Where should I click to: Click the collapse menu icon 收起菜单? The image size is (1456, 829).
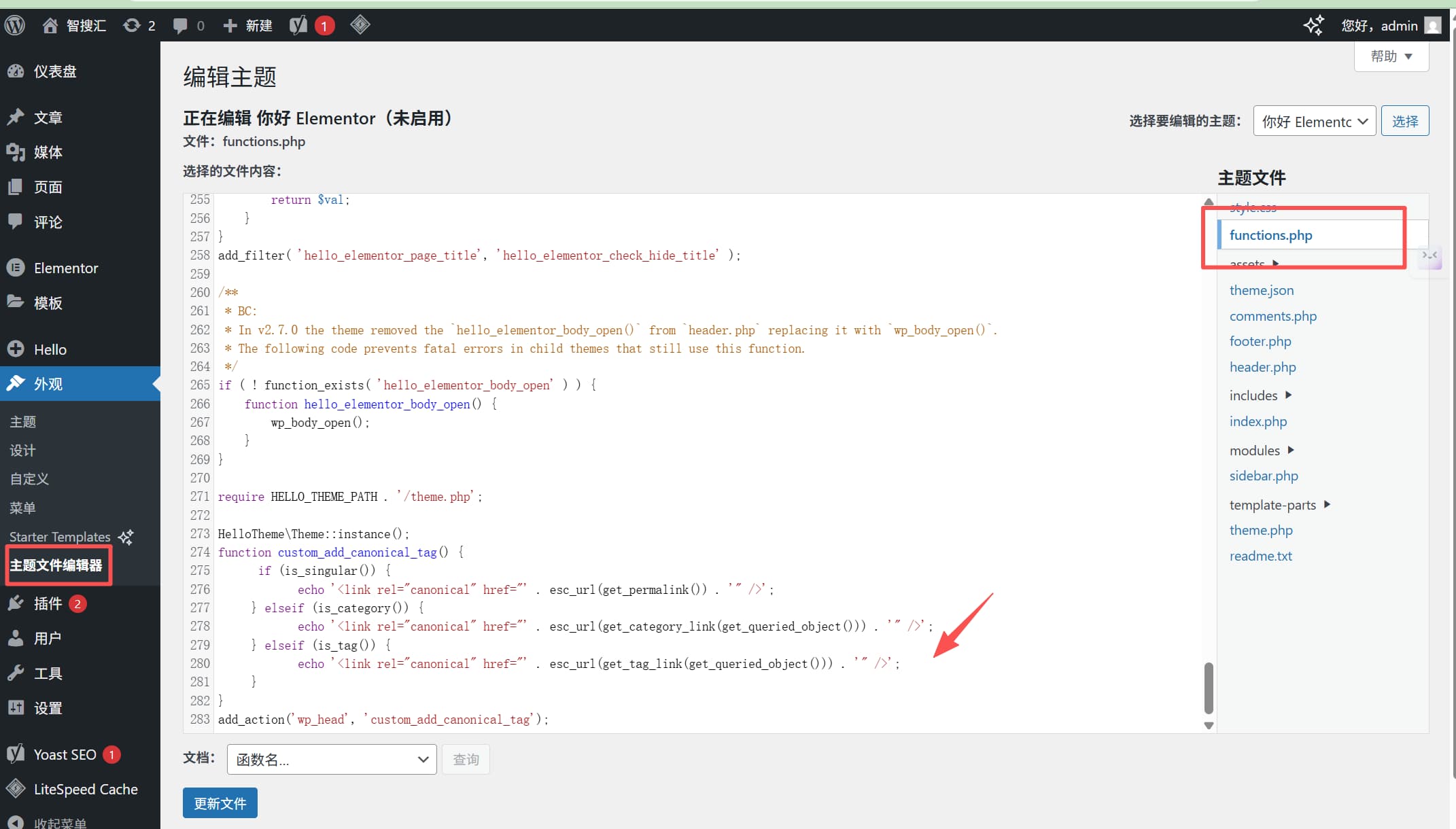[16, 823]
